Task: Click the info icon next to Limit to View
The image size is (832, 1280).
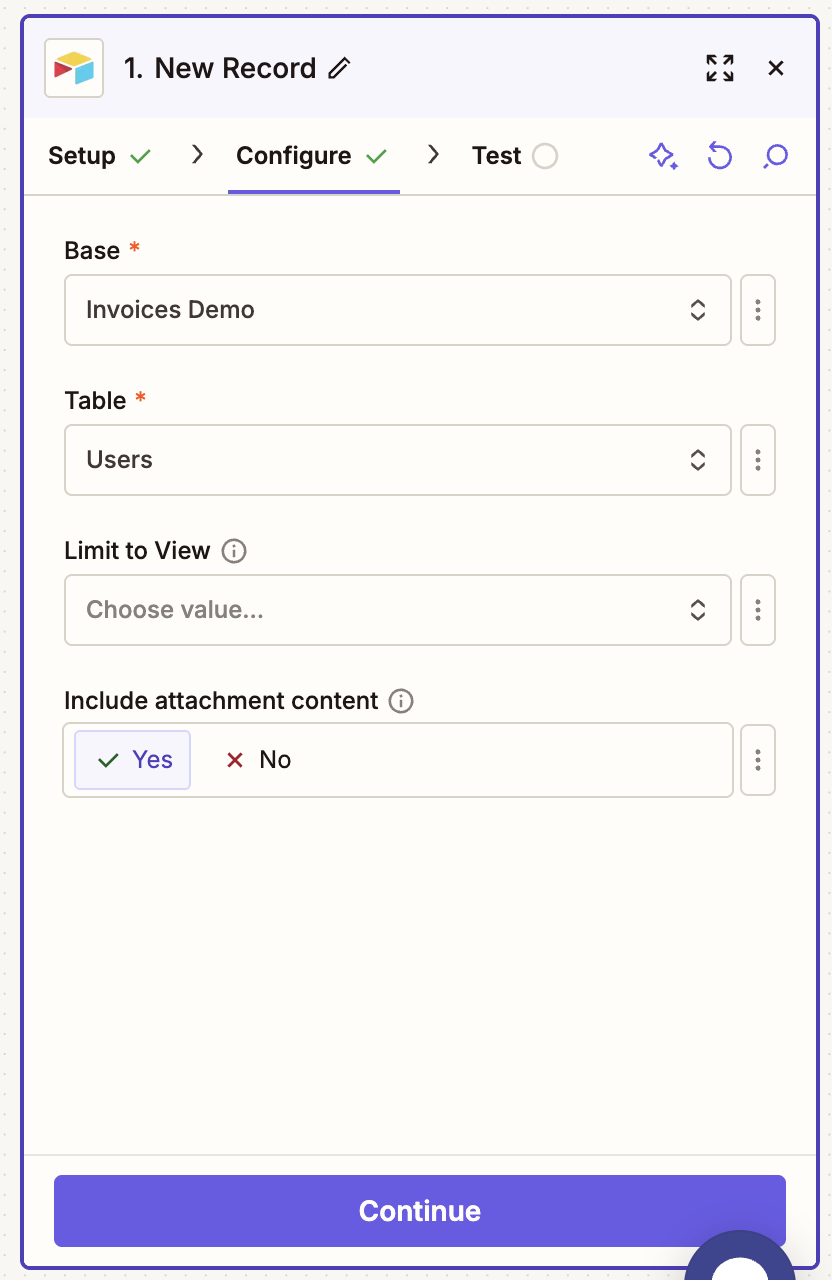Action: (234, 551)
